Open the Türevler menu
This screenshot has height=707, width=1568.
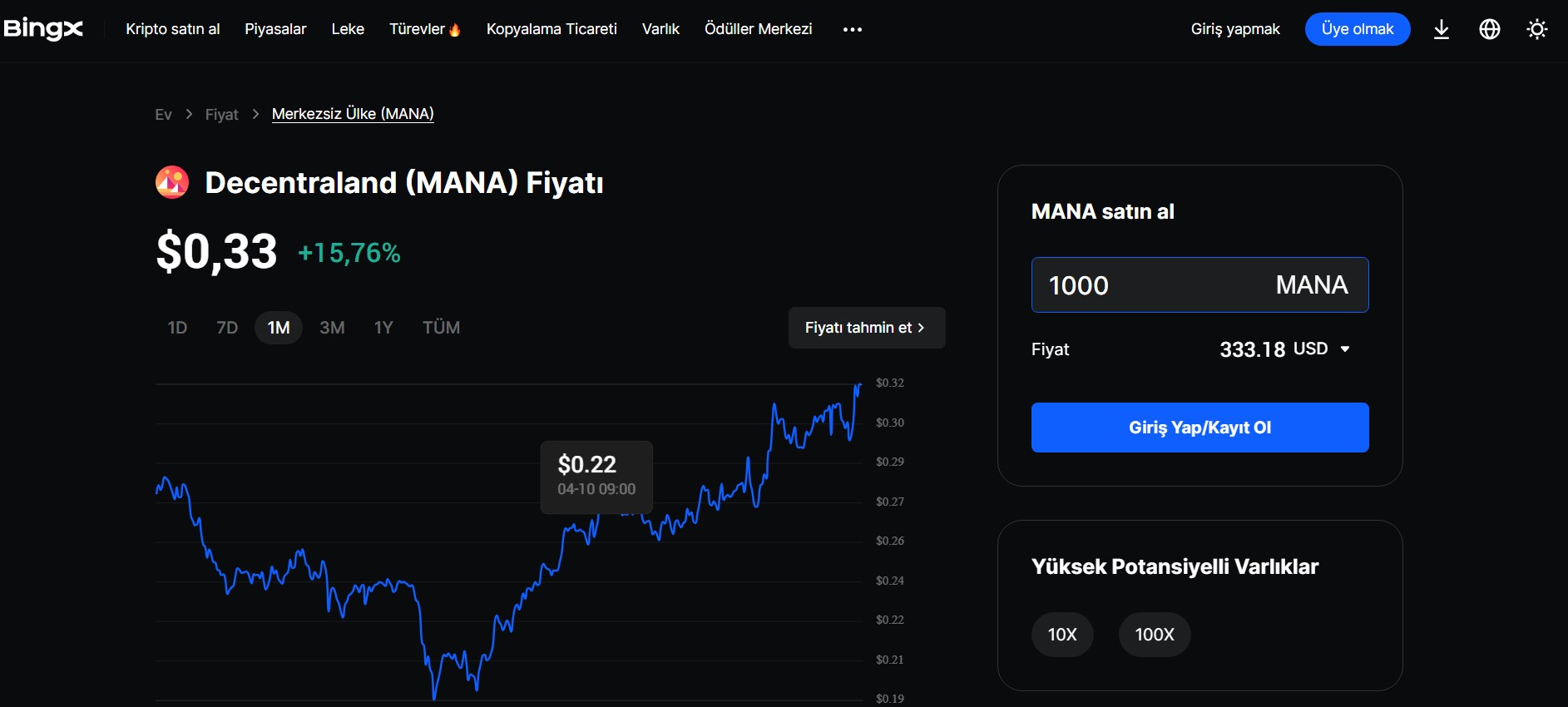[417, 29]
